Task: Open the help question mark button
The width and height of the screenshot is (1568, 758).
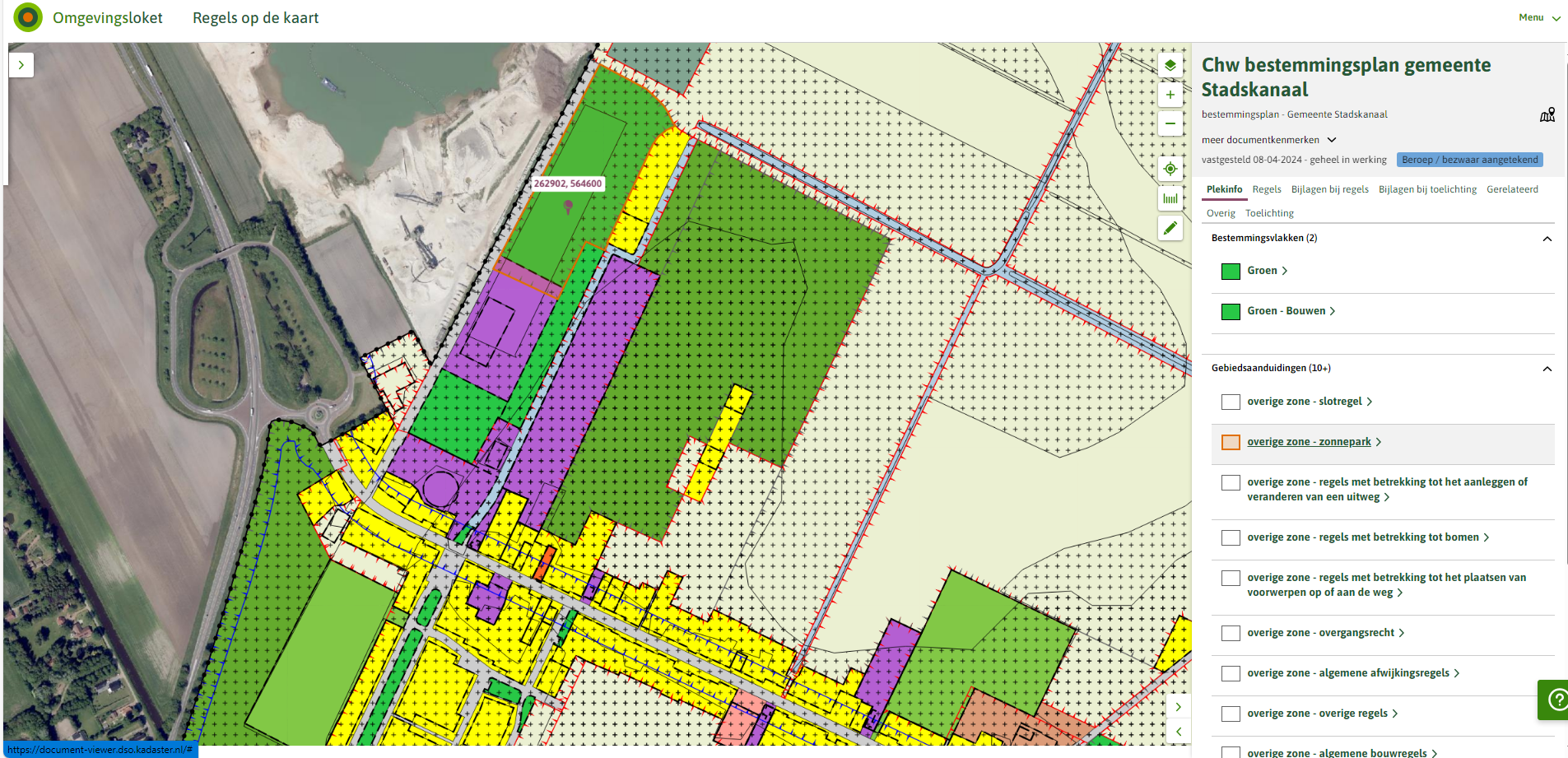Action: tap(1555, 700)
